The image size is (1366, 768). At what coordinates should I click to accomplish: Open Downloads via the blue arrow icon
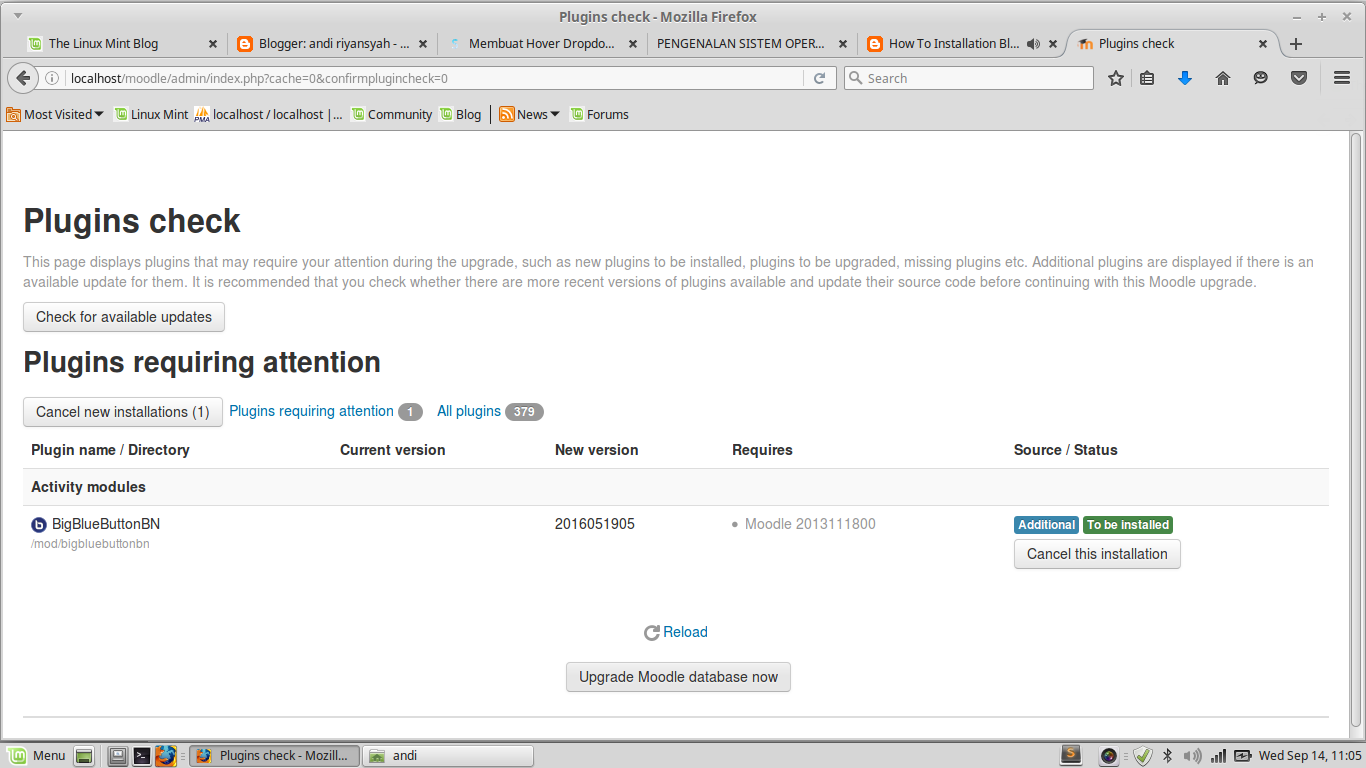click(x=1185, y=78)
